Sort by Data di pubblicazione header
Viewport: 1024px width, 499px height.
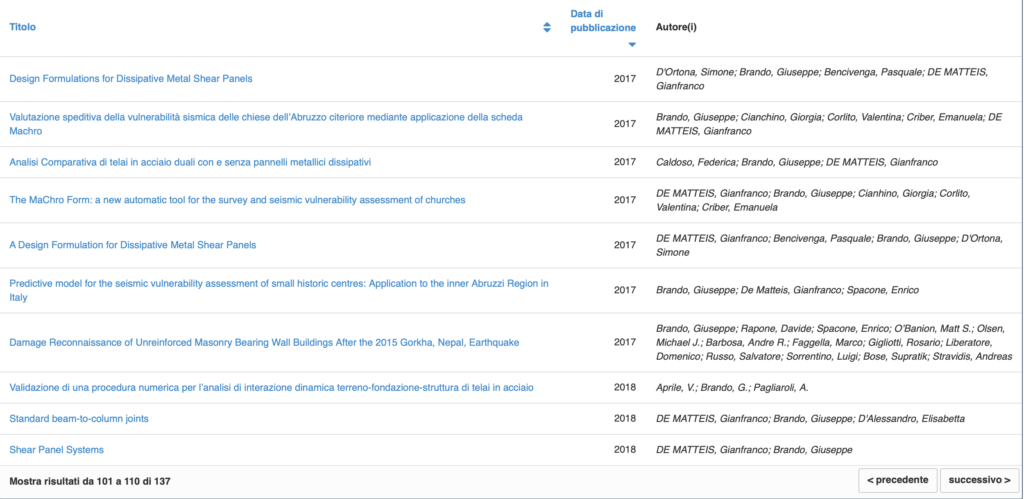coord(603,21)
